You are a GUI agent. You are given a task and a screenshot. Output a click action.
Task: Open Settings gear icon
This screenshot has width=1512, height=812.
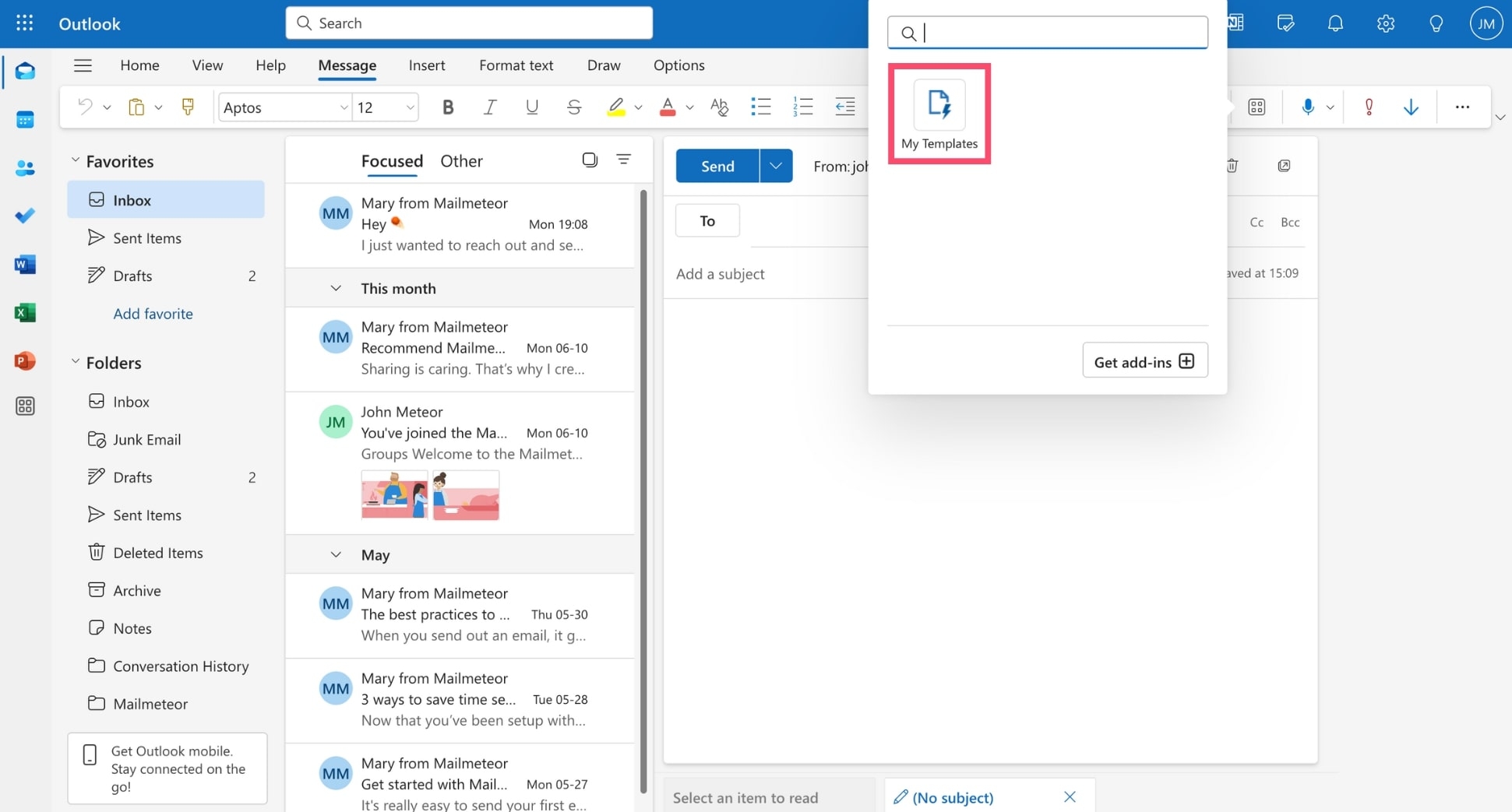pos(1385,23)
